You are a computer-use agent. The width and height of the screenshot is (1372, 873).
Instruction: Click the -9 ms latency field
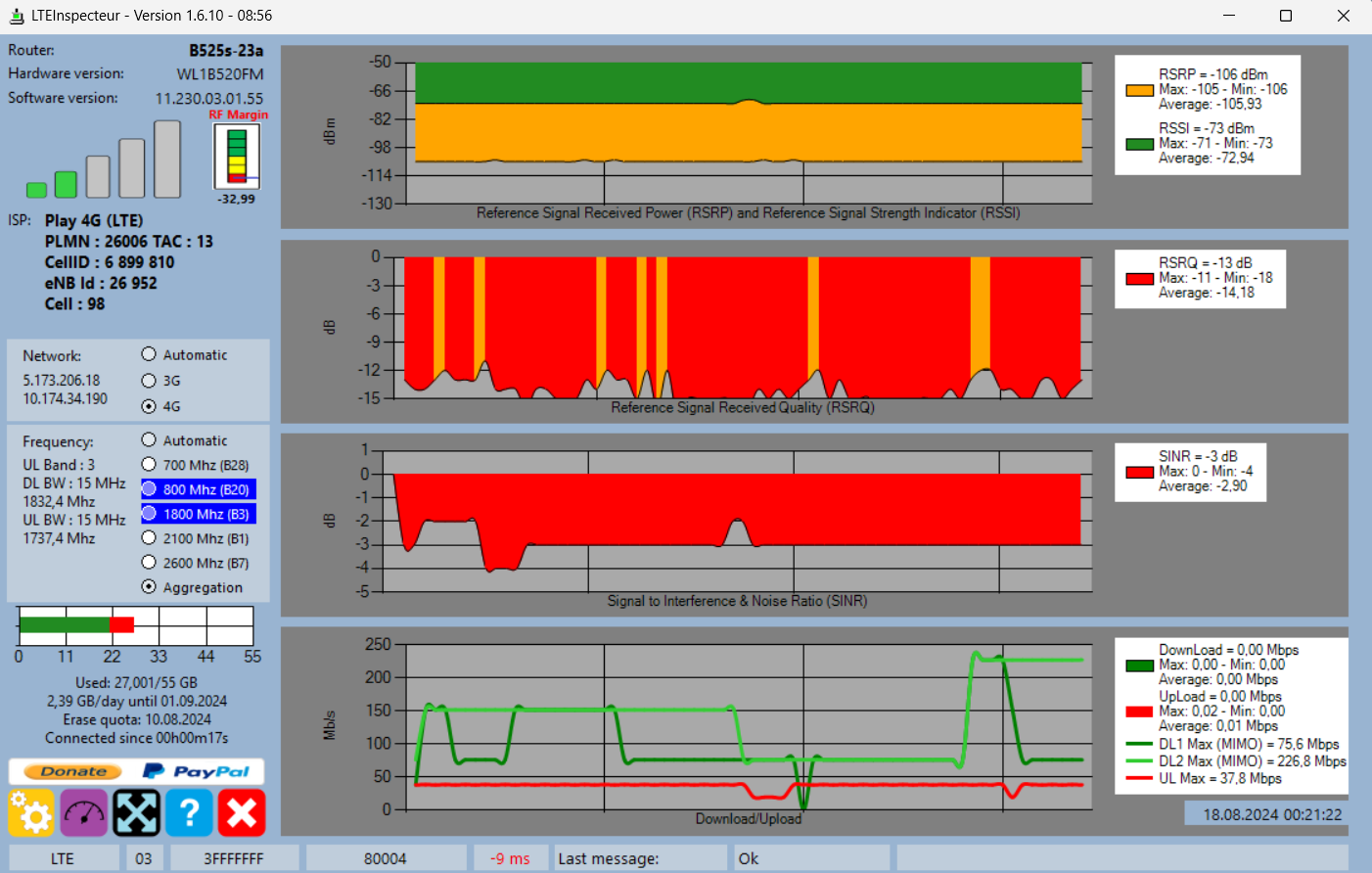(510, 858)
